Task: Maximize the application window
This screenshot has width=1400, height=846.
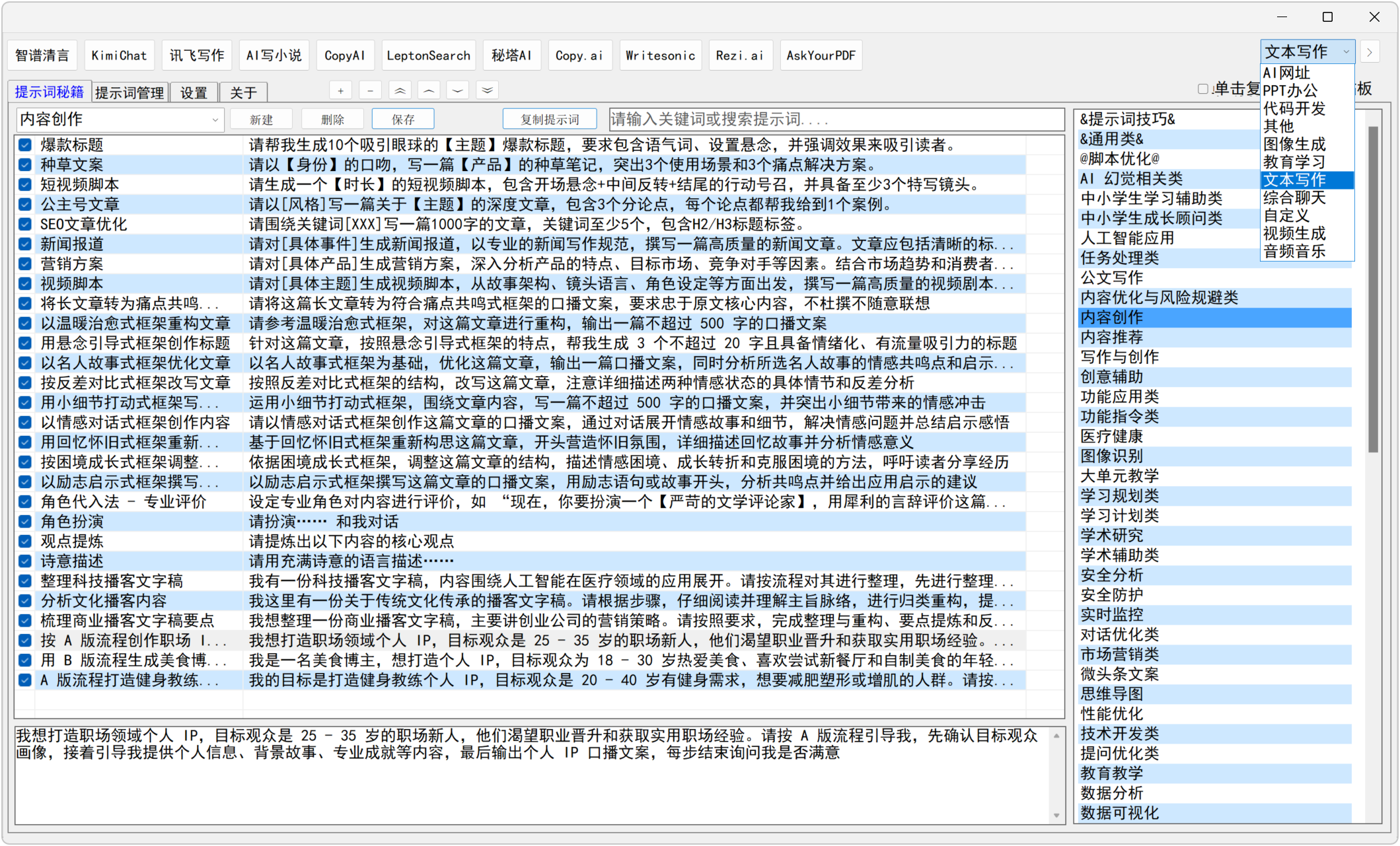Action: 1328,17
